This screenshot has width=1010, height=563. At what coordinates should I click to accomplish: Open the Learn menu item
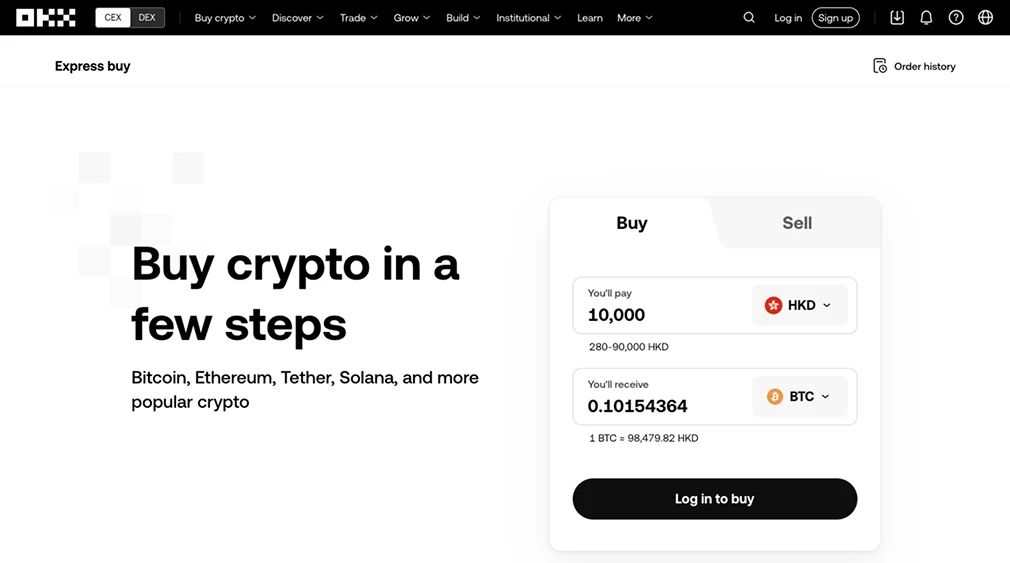[x=589, y=17]
